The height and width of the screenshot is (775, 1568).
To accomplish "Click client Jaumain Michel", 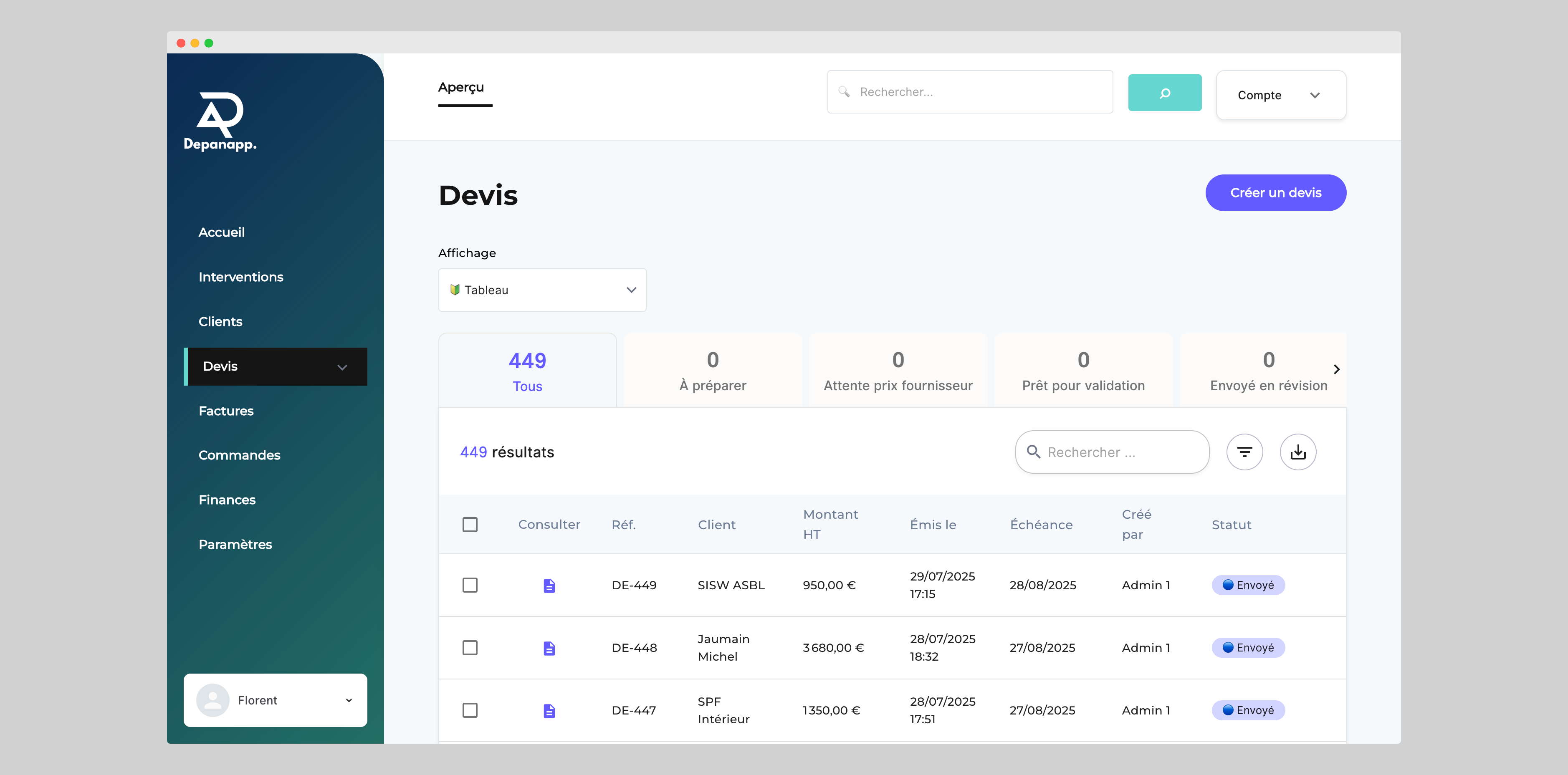I will [x=724, y=648].
